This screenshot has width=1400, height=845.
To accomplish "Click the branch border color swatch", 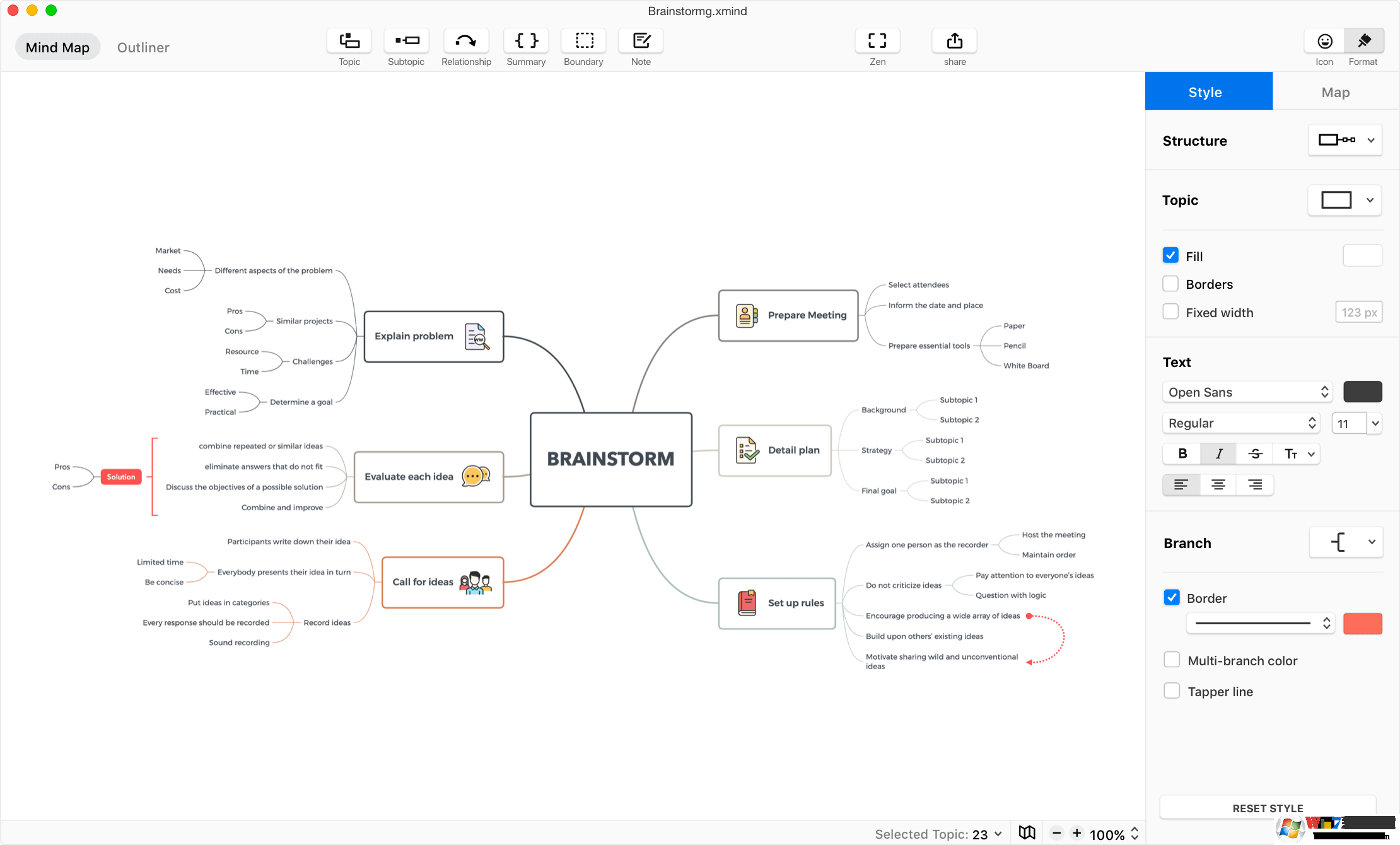I will 1362,623.
